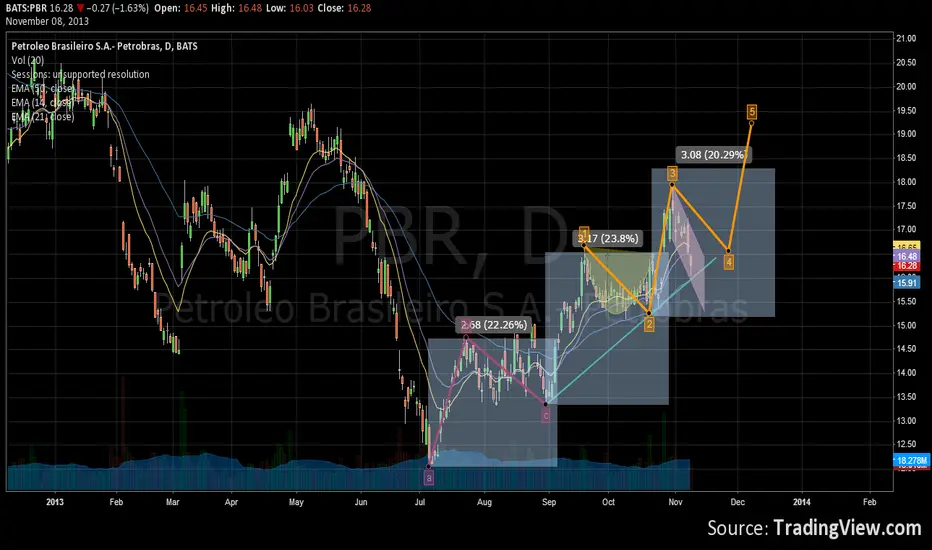Click the 17.50 price axis label

click(906, 206)
